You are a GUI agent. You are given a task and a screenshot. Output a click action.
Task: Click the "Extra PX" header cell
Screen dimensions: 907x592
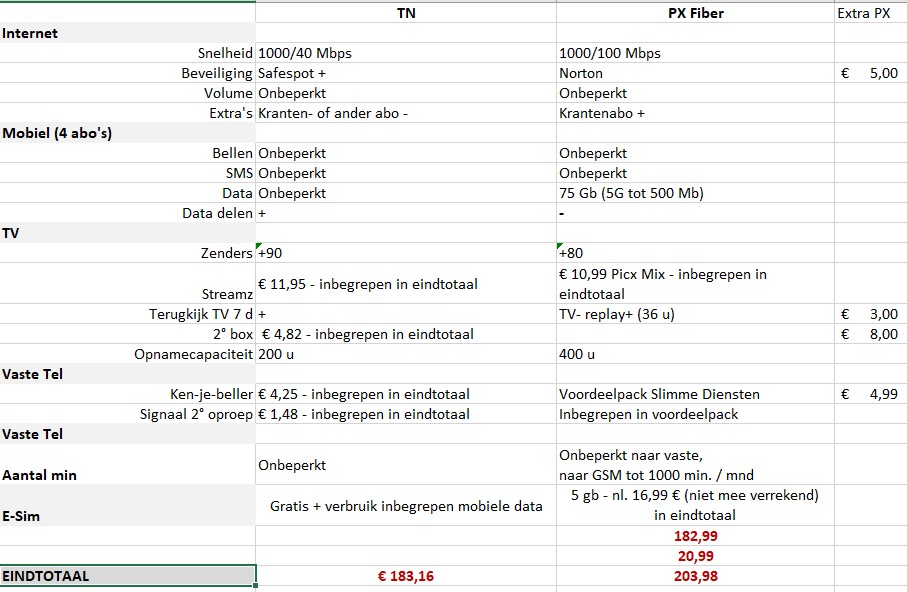click(x=870, y=13)
